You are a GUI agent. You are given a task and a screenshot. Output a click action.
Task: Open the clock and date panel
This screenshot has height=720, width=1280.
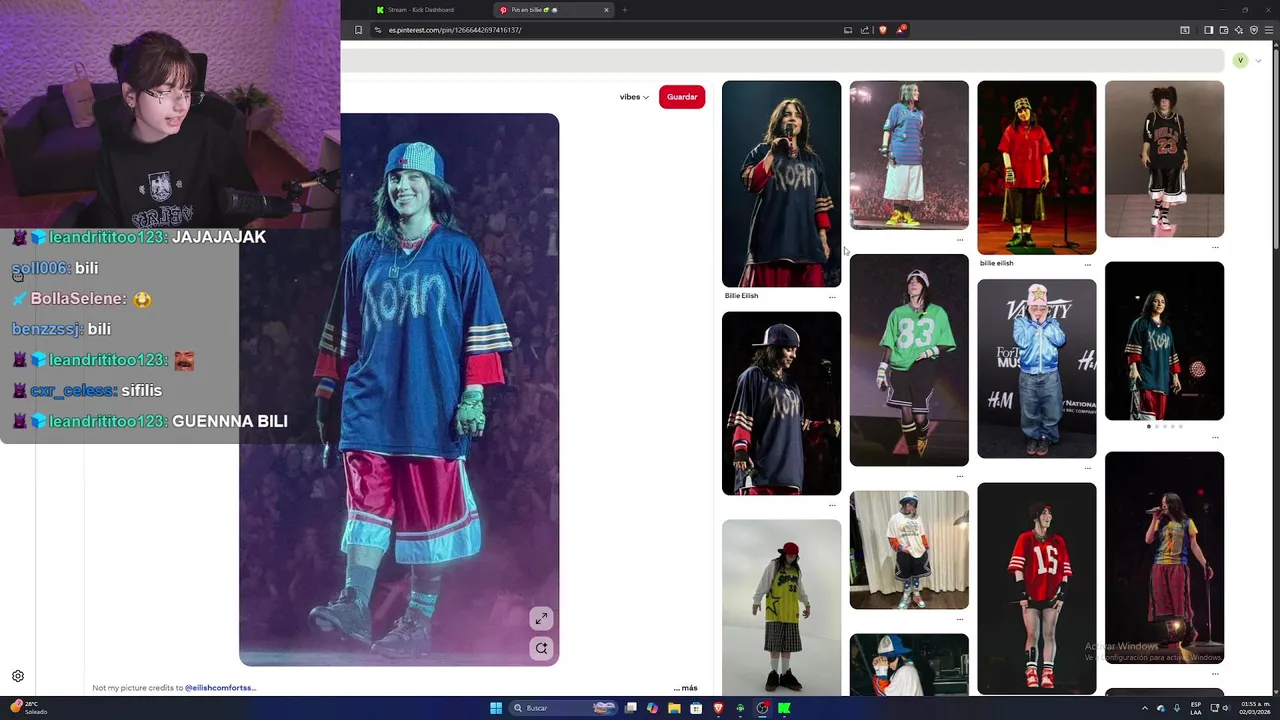(x=1253, y=708)
